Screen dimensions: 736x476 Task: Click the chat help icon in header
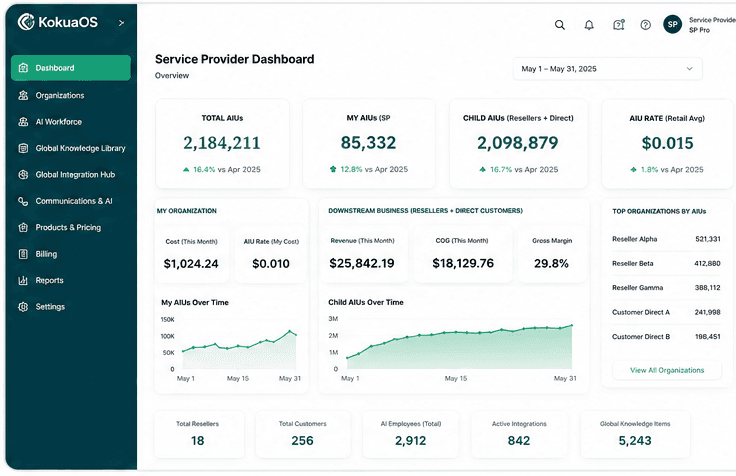[x=619, y=25]
